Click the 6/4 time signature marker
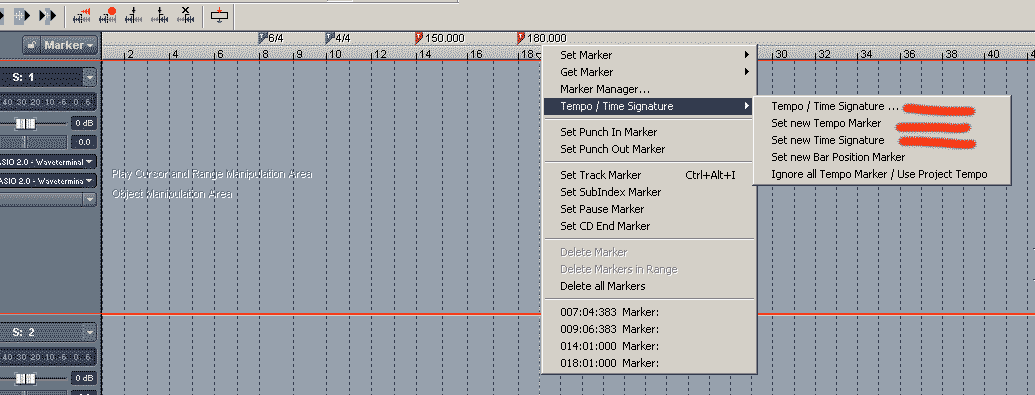The width and height of the screenshot is (1035, 395). point(271,38)
